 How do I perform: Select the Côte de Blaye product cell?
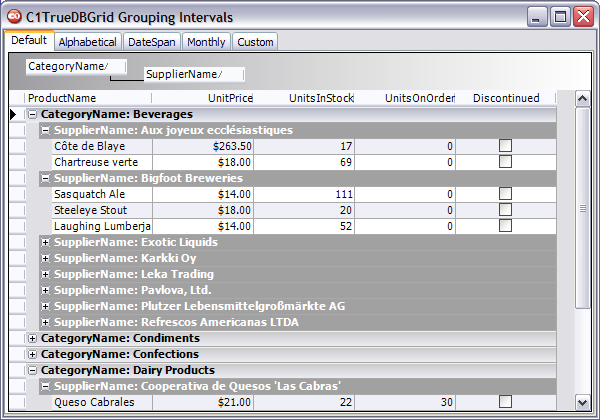click(x=102, y=146)
